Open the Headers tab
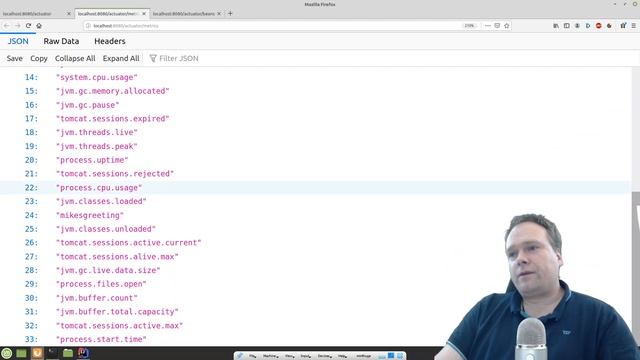Screen dimensions: 640x360 click(x=110, y=41)
